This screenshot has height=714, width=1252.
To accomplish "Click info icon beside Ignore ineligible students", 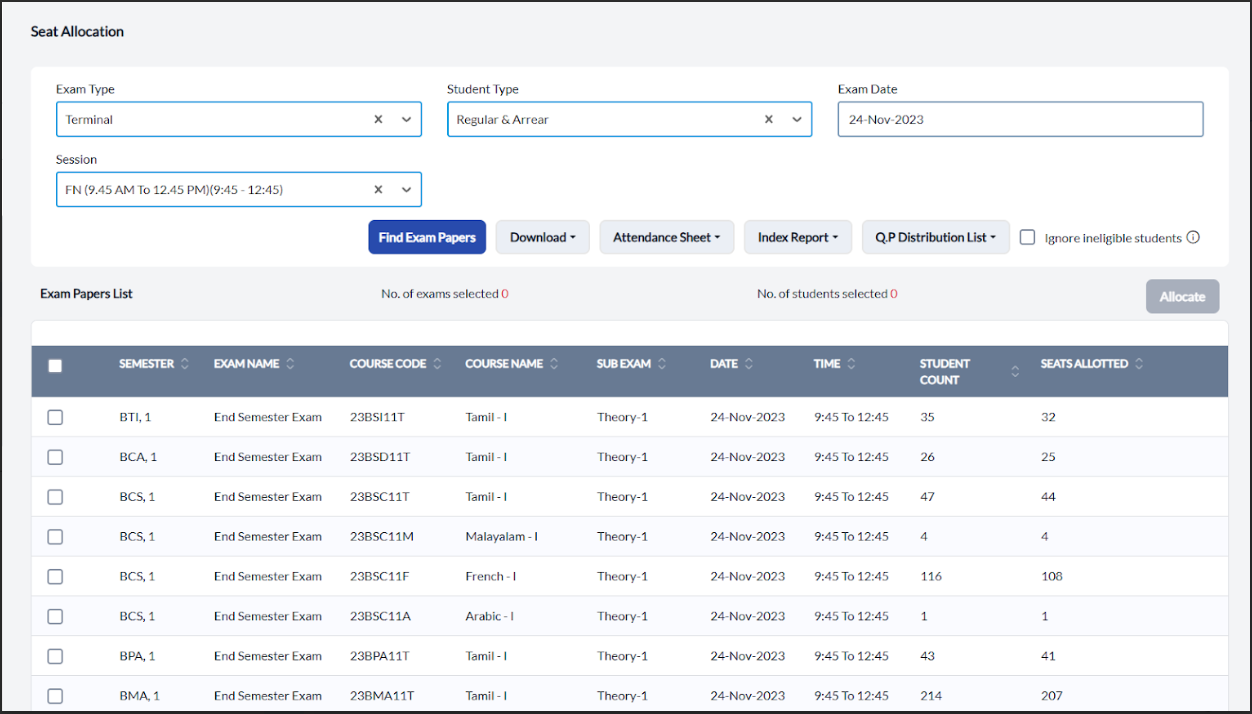I will pyautogui.click(x=1192, y=238).
